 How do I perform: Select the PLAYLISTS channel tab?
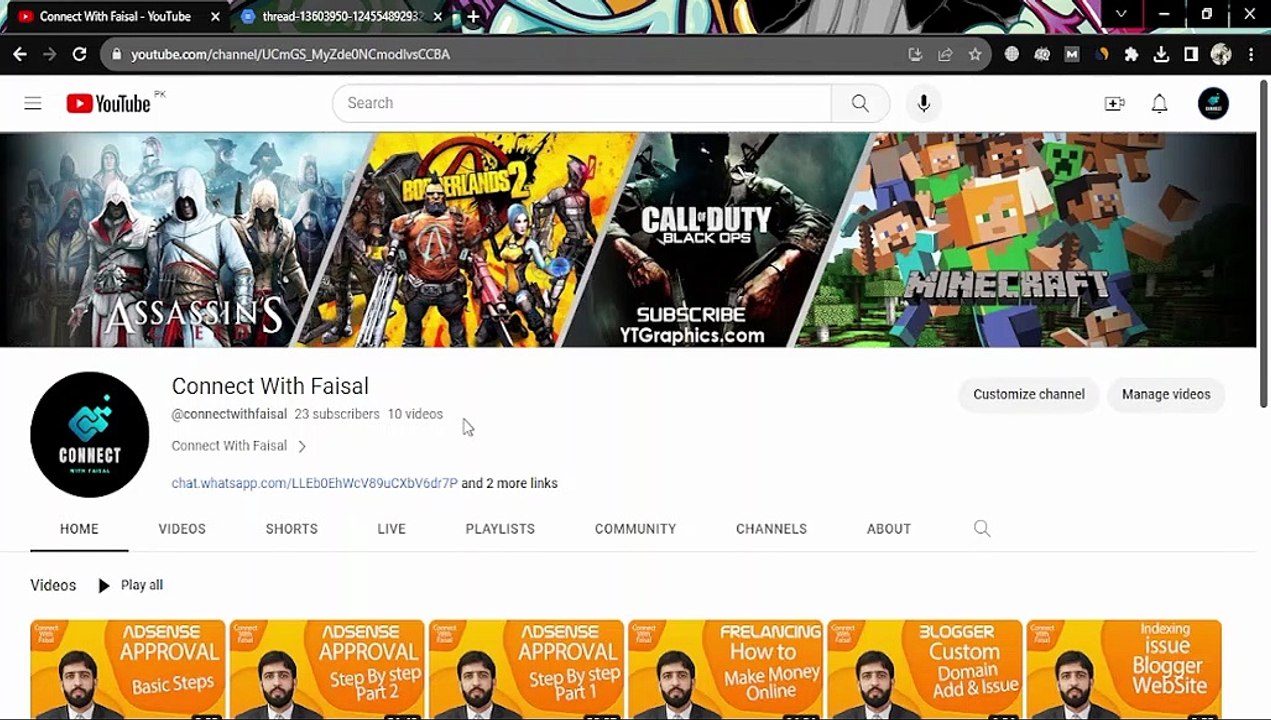500,529
